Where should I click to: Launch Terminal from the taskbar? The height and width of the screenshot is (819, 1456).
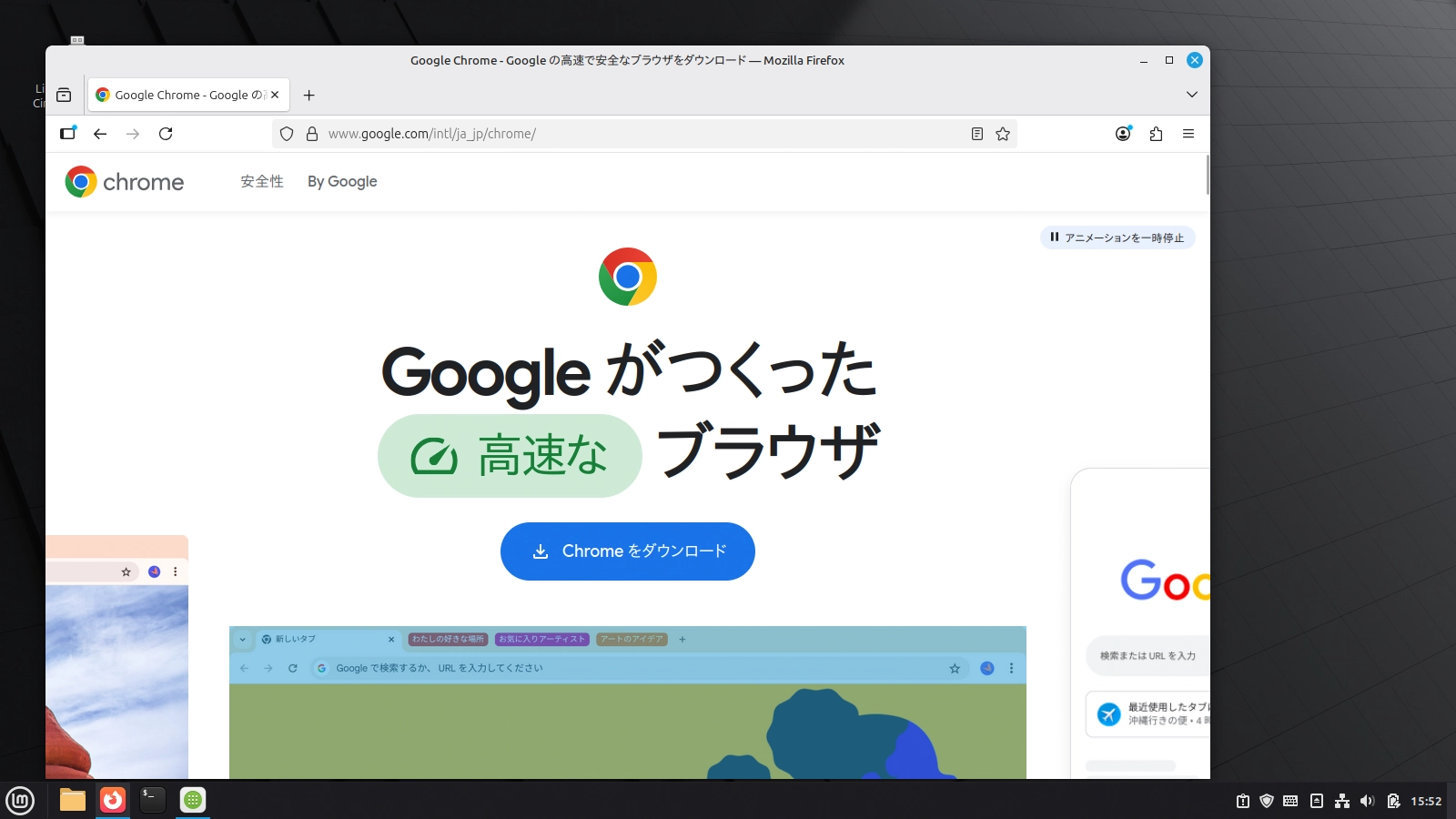pos(153,800)
